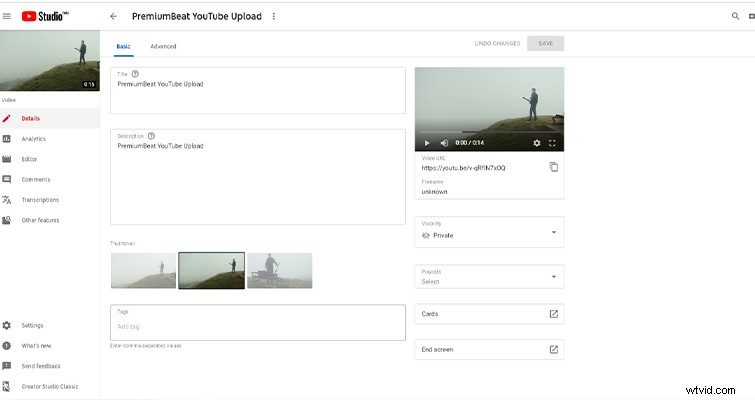Select the middle highlighted thumbnail option
The height and width of the screenshot is (400, 755).
click(x=211, y=271)
